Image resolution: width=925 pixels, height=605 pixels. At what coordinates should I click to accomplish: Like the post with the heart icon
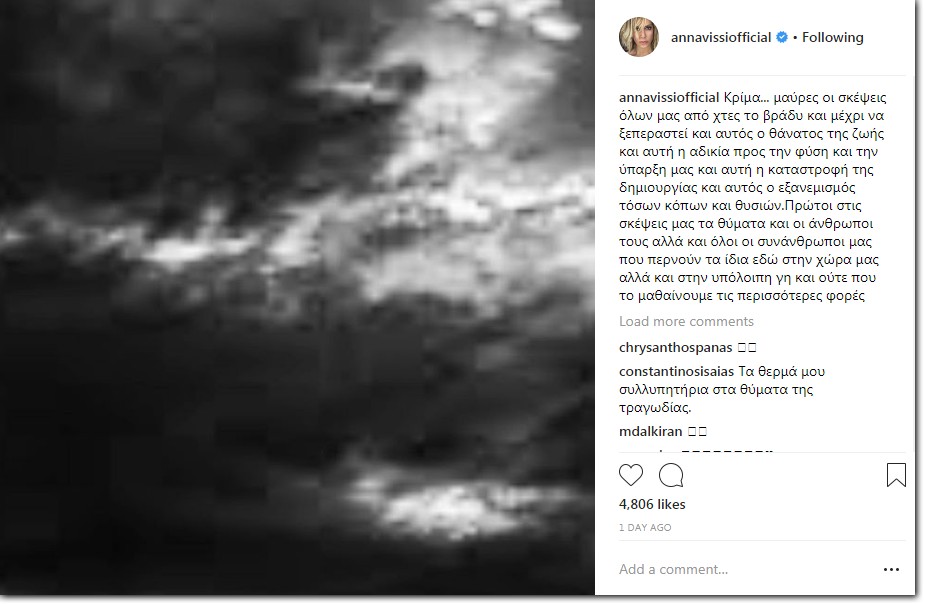tap(631, 475)
